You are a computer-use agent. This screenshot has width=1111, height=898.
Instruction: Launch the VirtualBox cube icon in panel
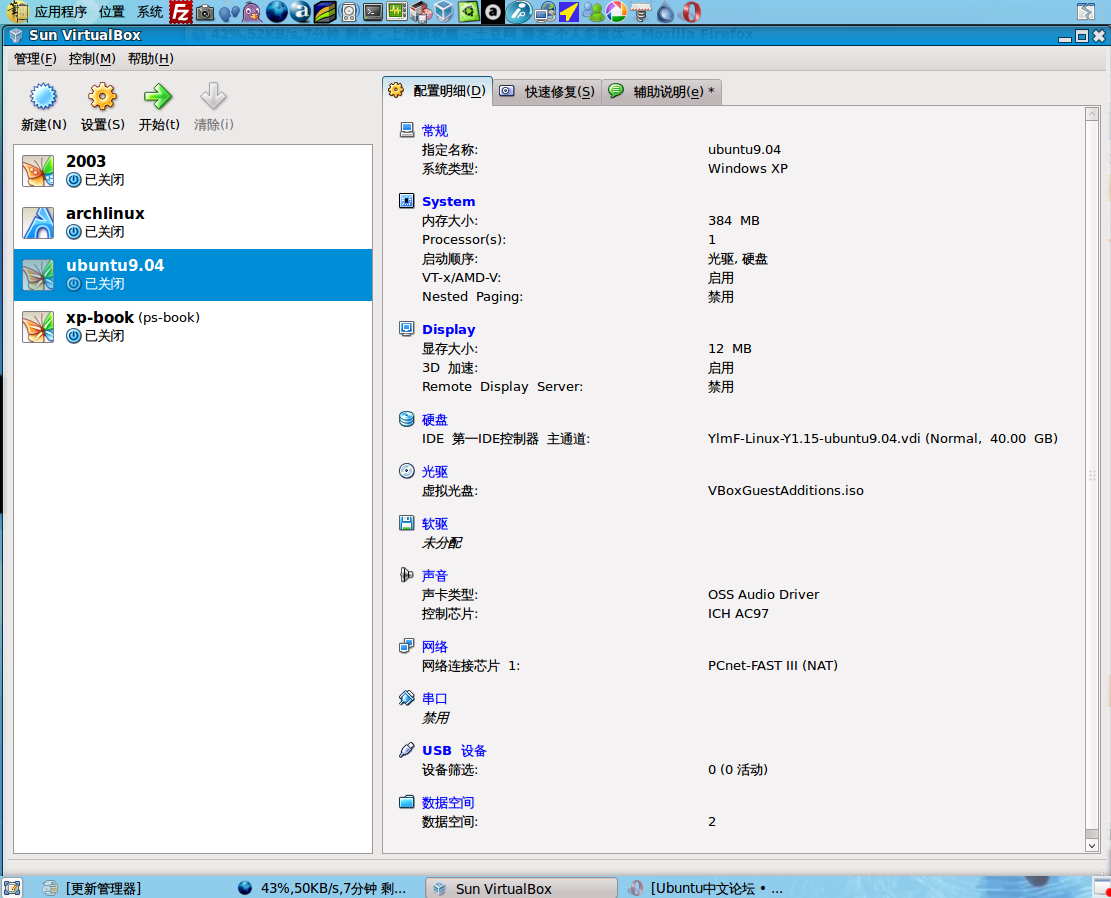[444, 11]
